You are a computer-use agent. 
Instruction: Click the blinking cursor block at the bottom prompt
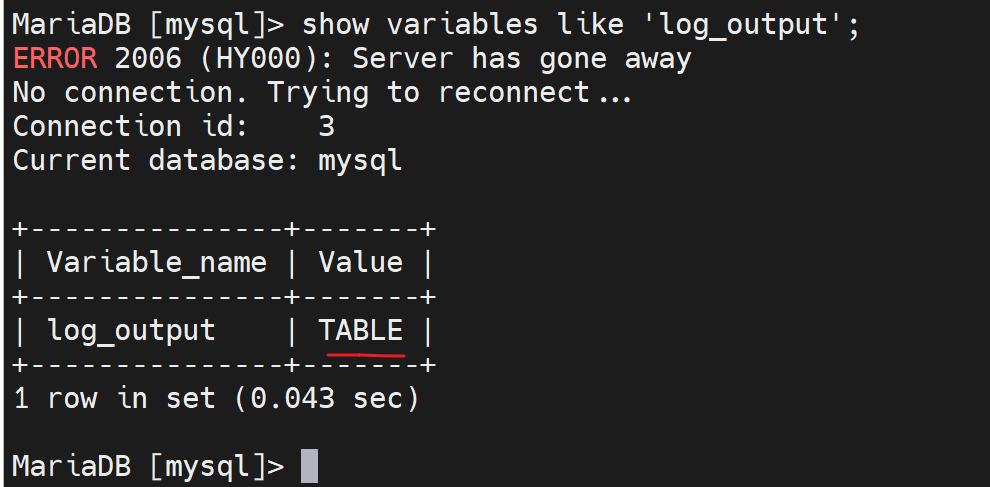coord(310,466)
